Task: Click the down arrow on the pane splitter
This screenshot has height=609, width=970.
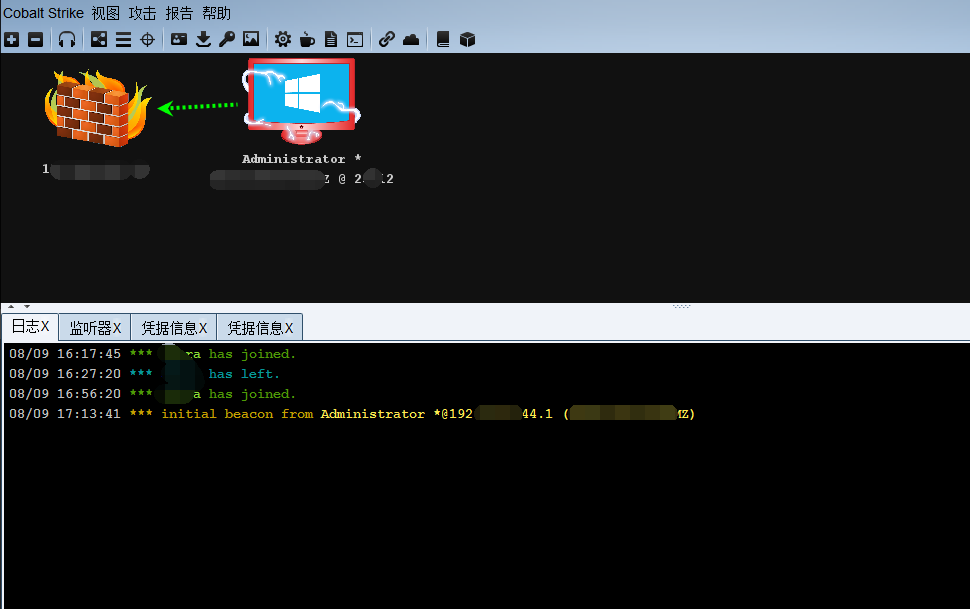Action: (x=27, y=306)
